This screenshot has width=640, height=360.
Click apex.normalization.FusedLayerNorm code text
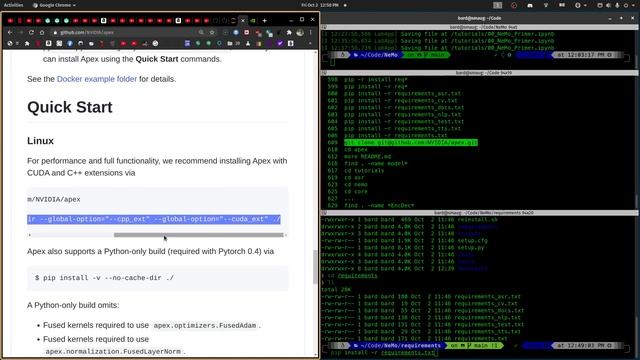[113, 351]
